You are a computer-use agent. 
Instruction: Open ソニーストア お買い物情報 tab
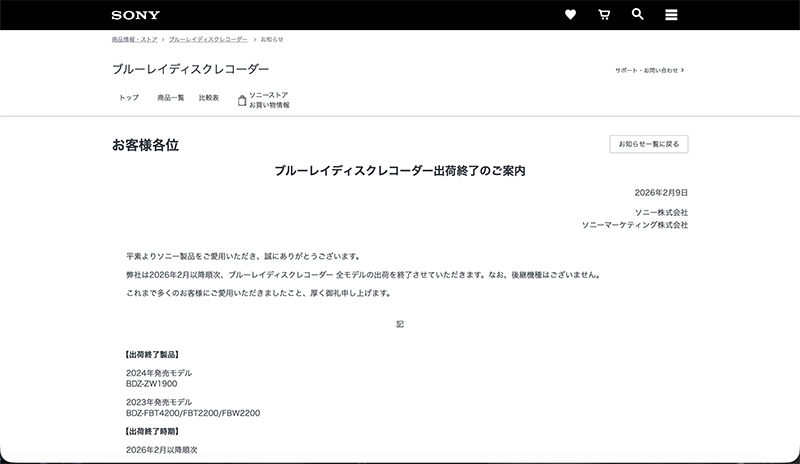click(269, 99)
